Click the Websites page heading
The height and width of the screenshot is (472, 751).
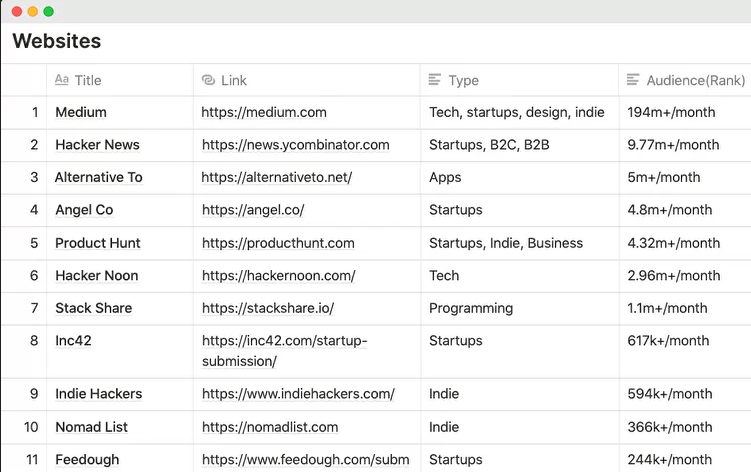coord(56,42)
